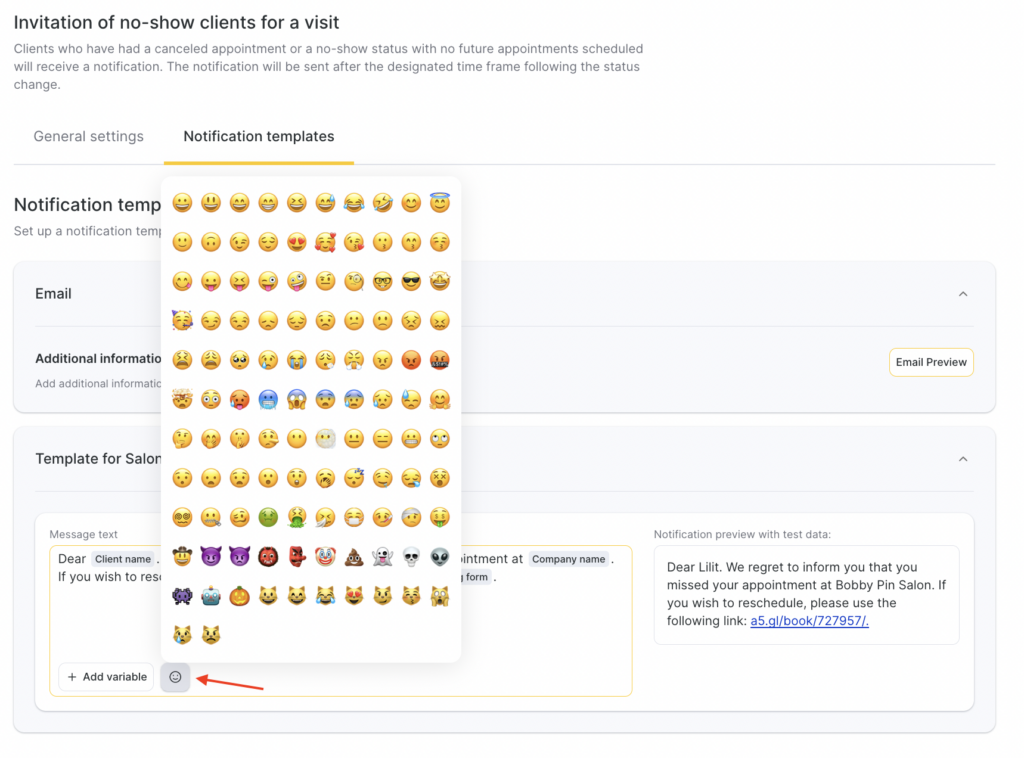
Task: Select the cowboy hat face emoji
Action: click(x=182, y=557)
